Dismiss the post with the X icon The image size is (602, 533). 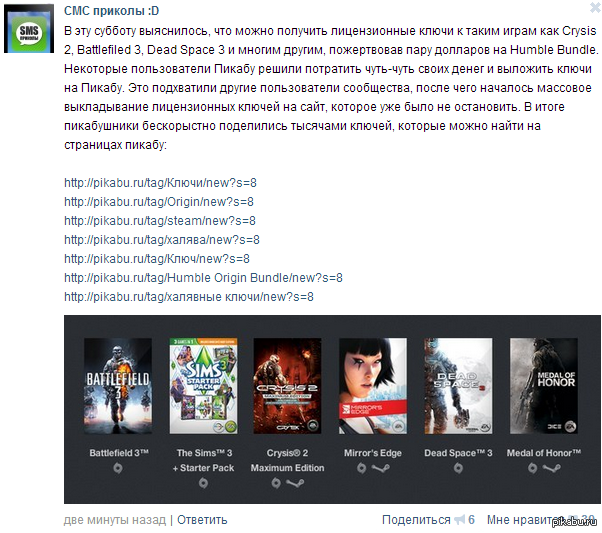tap(595, 7)
